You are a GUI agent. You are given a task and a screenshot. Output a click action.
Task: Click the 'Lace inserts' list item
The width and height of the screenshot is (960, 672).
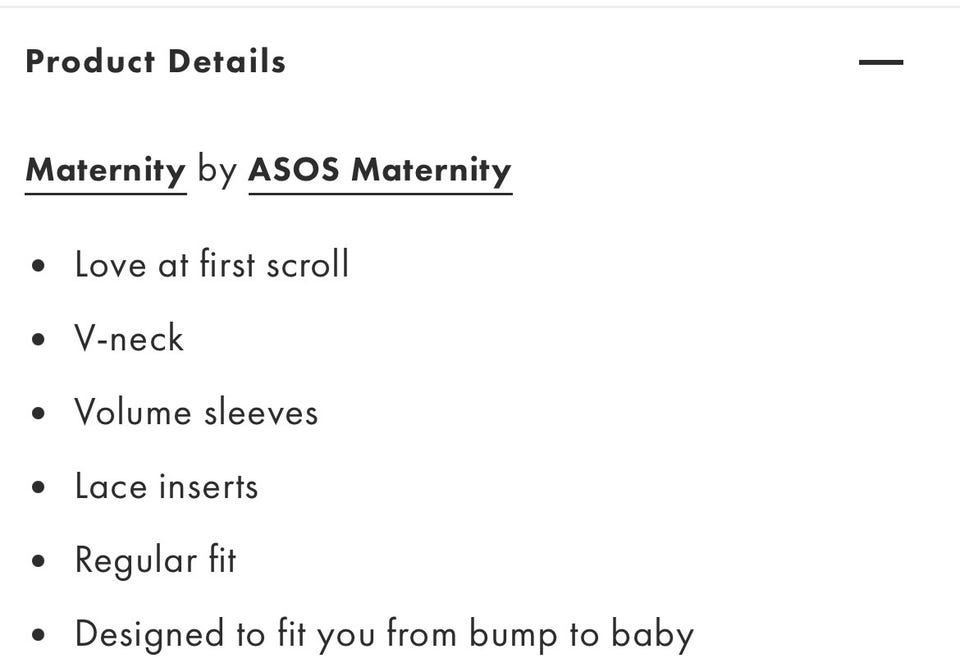[167, 487]
